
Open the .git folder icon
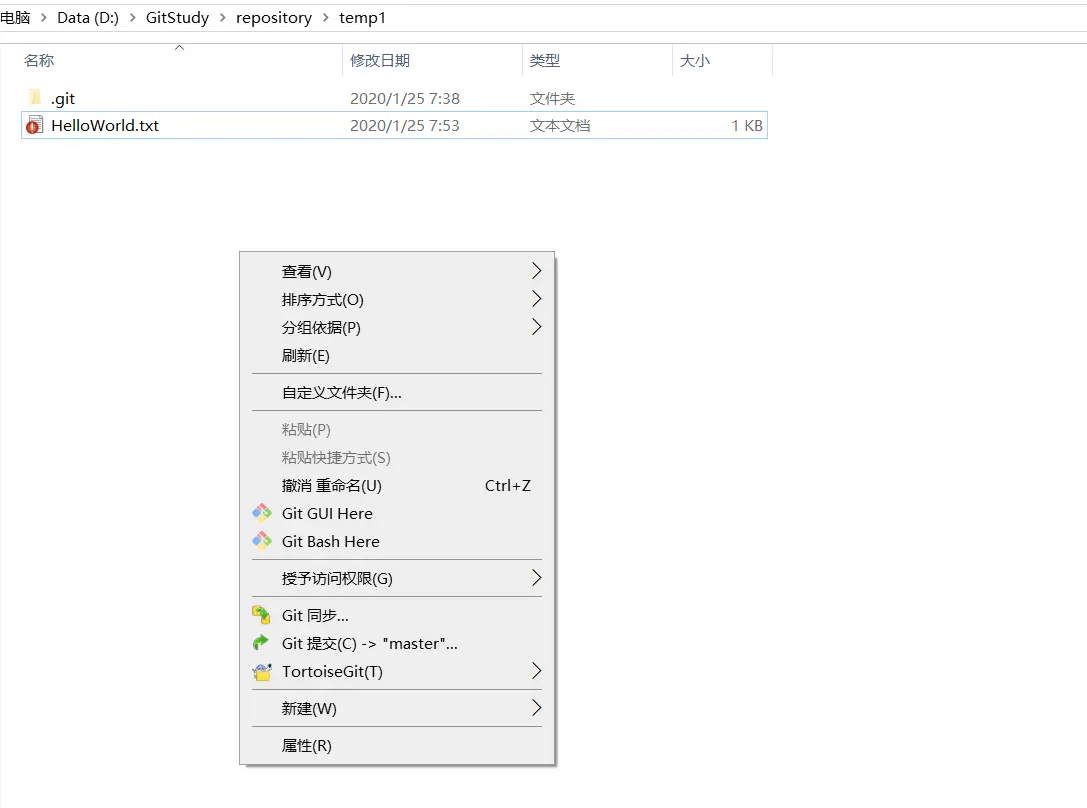click(35, 97)
